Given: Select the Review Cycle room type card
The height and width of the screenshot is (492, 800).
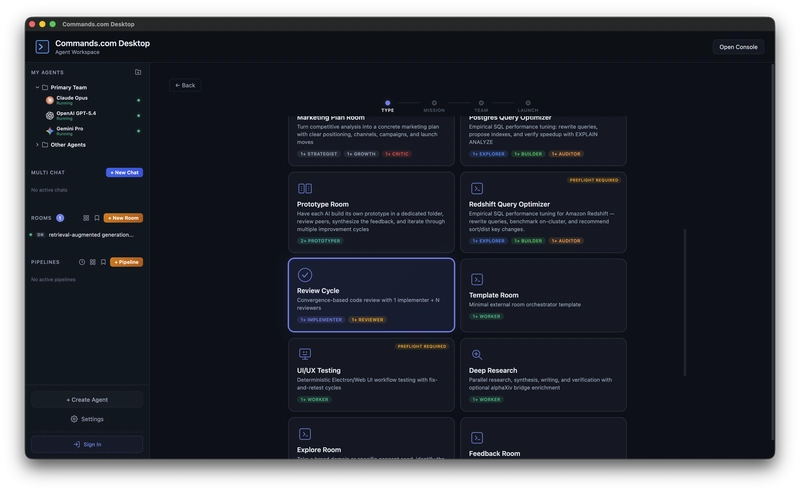Looking at the screenshot, I should point(371,294).
